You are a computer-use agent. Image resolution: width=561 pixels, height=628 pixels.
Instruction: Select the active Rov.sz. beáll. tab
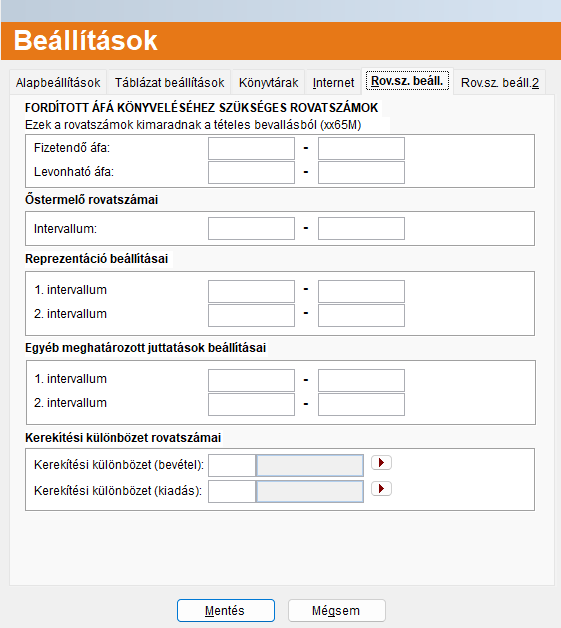(x=407, y=81)
